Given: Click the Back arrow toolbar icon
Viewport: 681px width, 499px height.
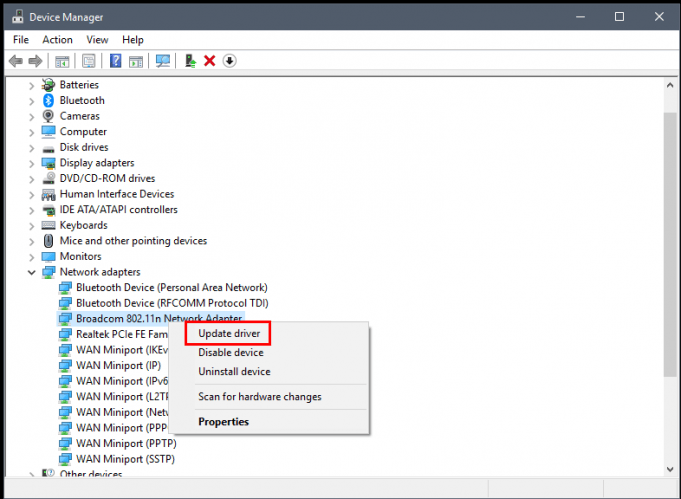Looking at the screenshot, I should click(16, 61).
